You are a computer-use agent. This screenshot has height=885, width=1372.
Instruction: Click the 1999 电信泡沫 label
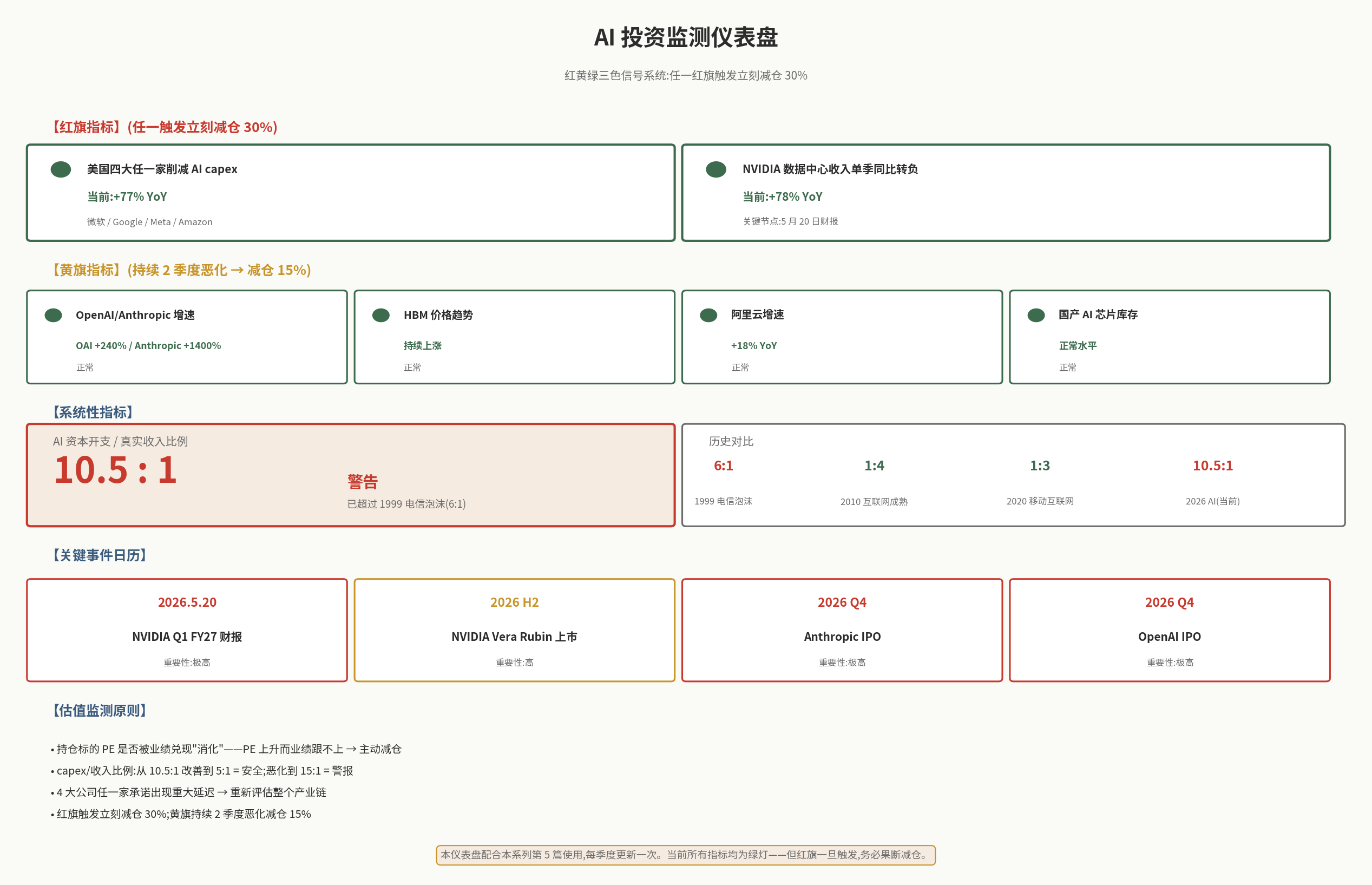724,501
